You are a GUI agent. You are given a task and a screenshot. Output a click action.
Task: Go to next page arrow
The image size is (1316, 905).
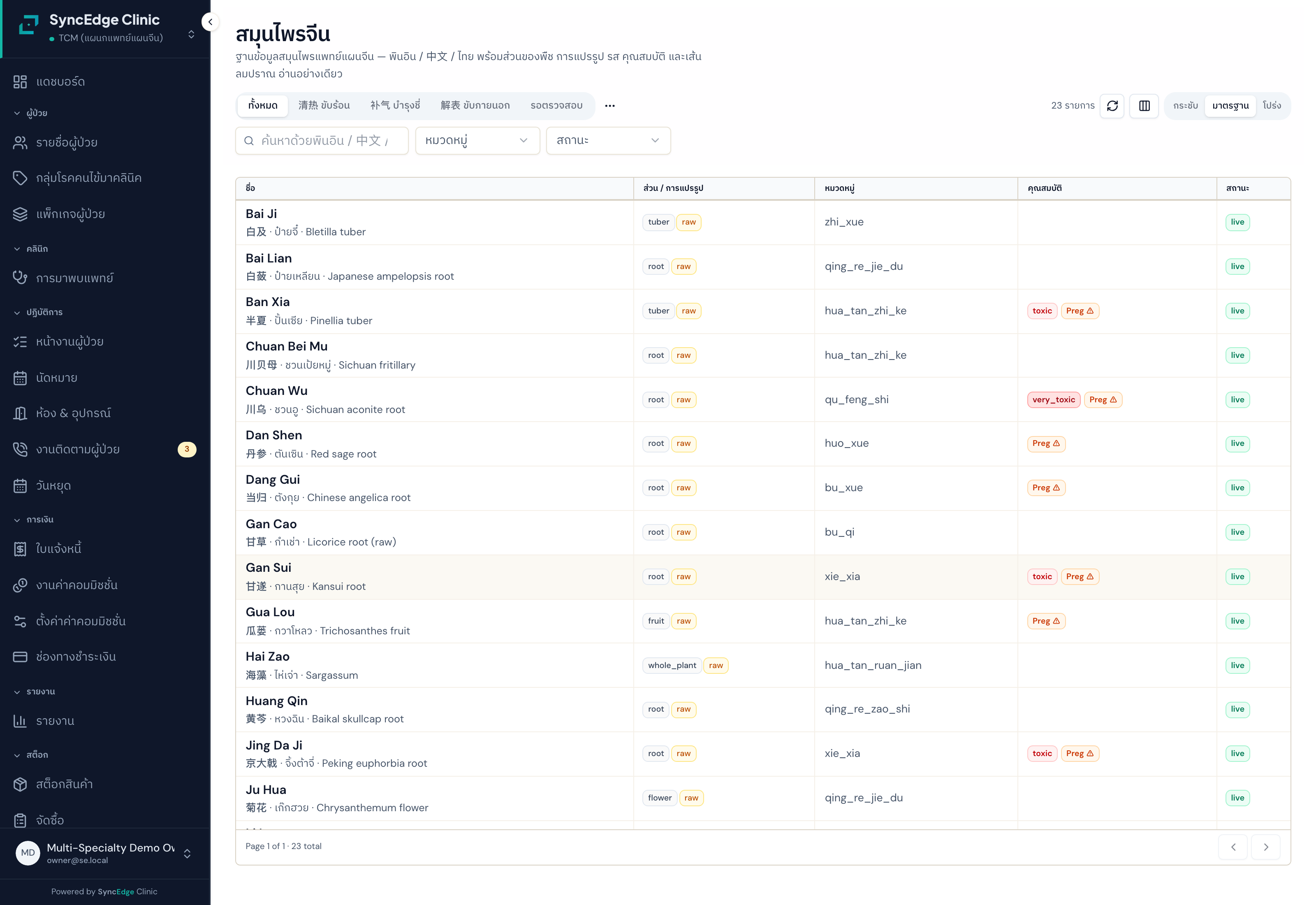[x=1266, y=847]
